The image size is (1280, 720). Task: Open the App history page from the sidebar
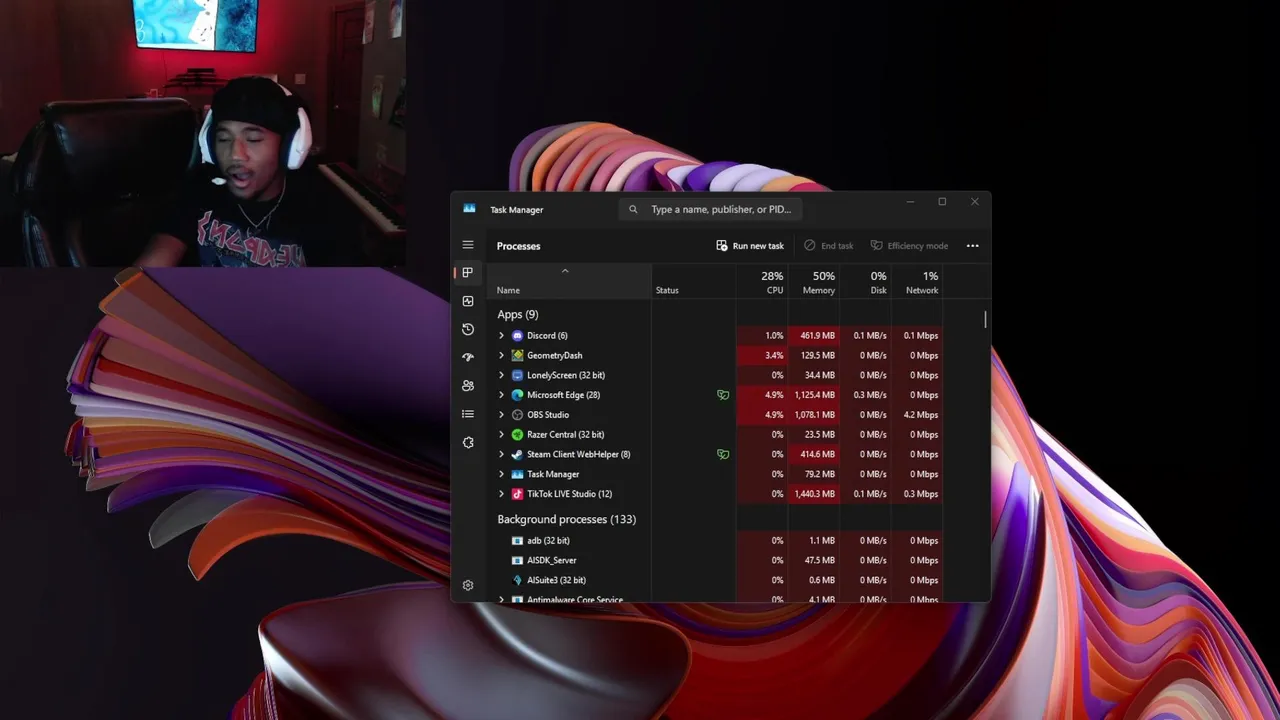[467, 329]
